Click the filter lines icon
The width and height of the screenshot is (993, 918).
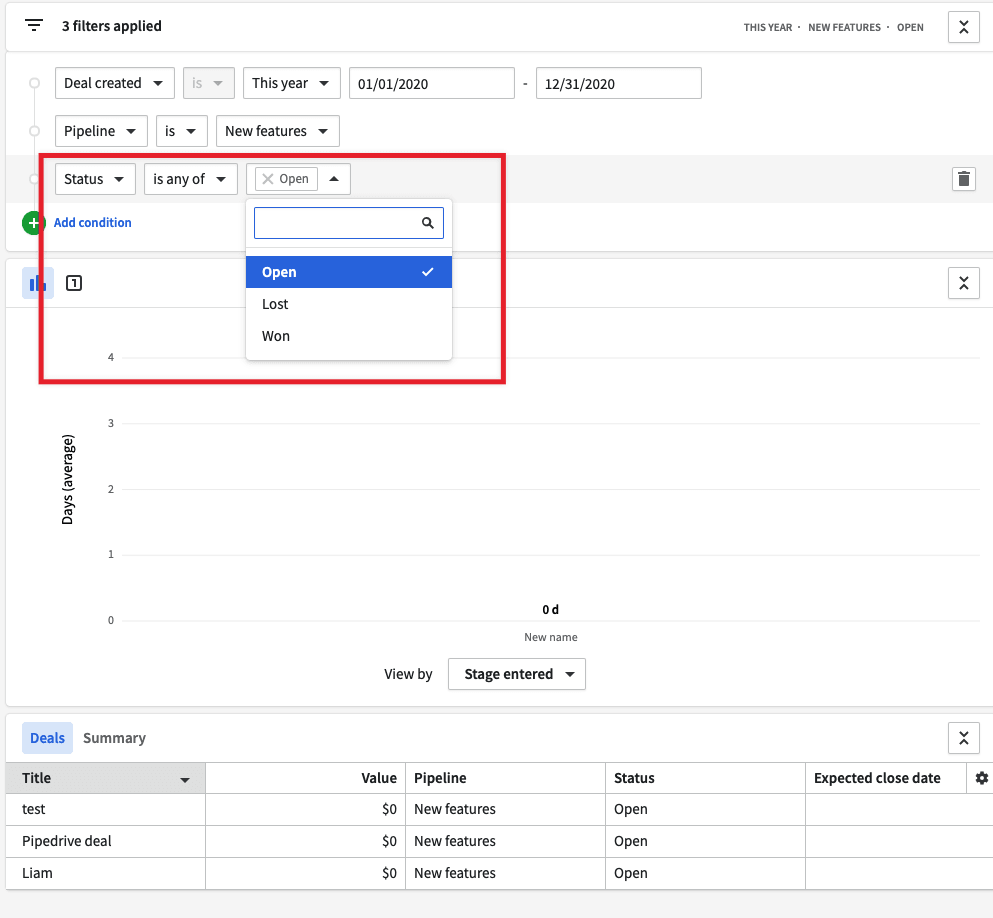[x=35, y=26]
